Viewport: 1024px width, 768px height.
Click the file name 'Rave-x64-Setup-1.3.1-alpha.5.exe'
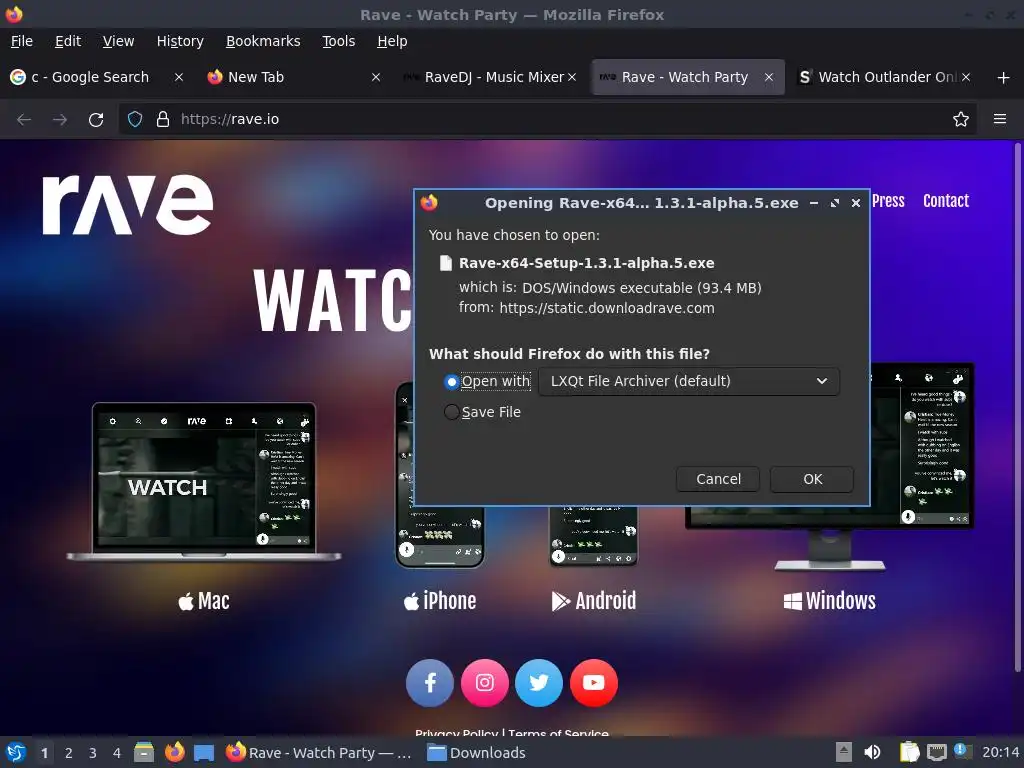pyautogui.click(x=586, y=263)
